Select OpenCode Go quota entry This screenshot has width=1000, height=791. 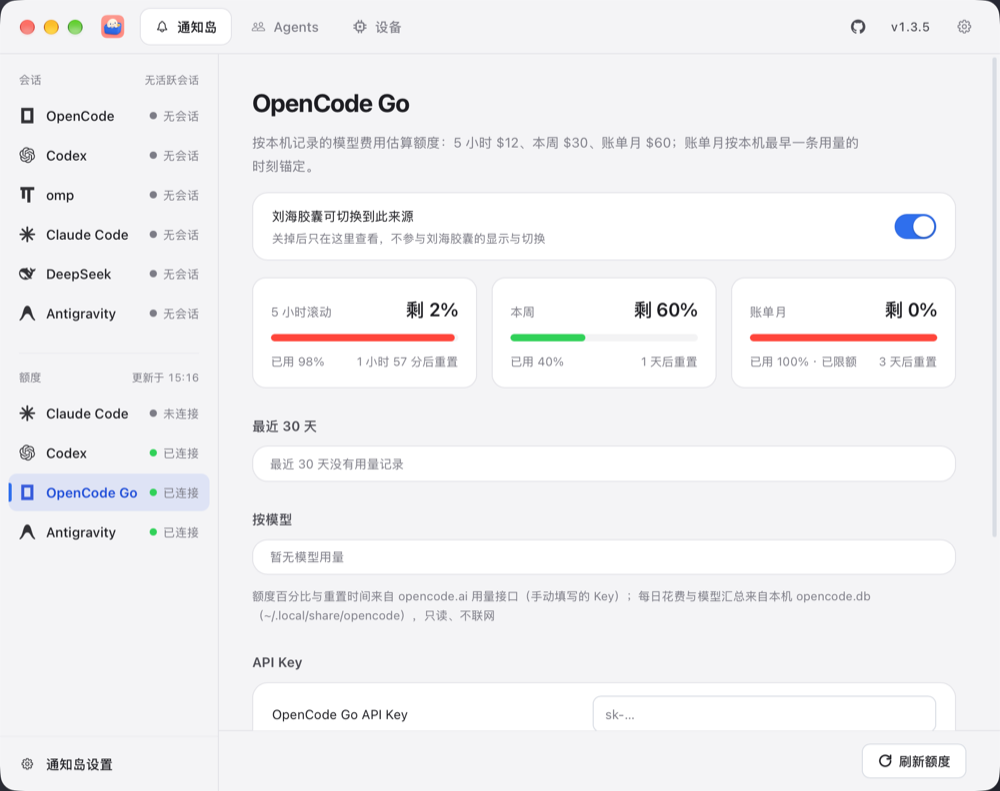coord(109,492)
